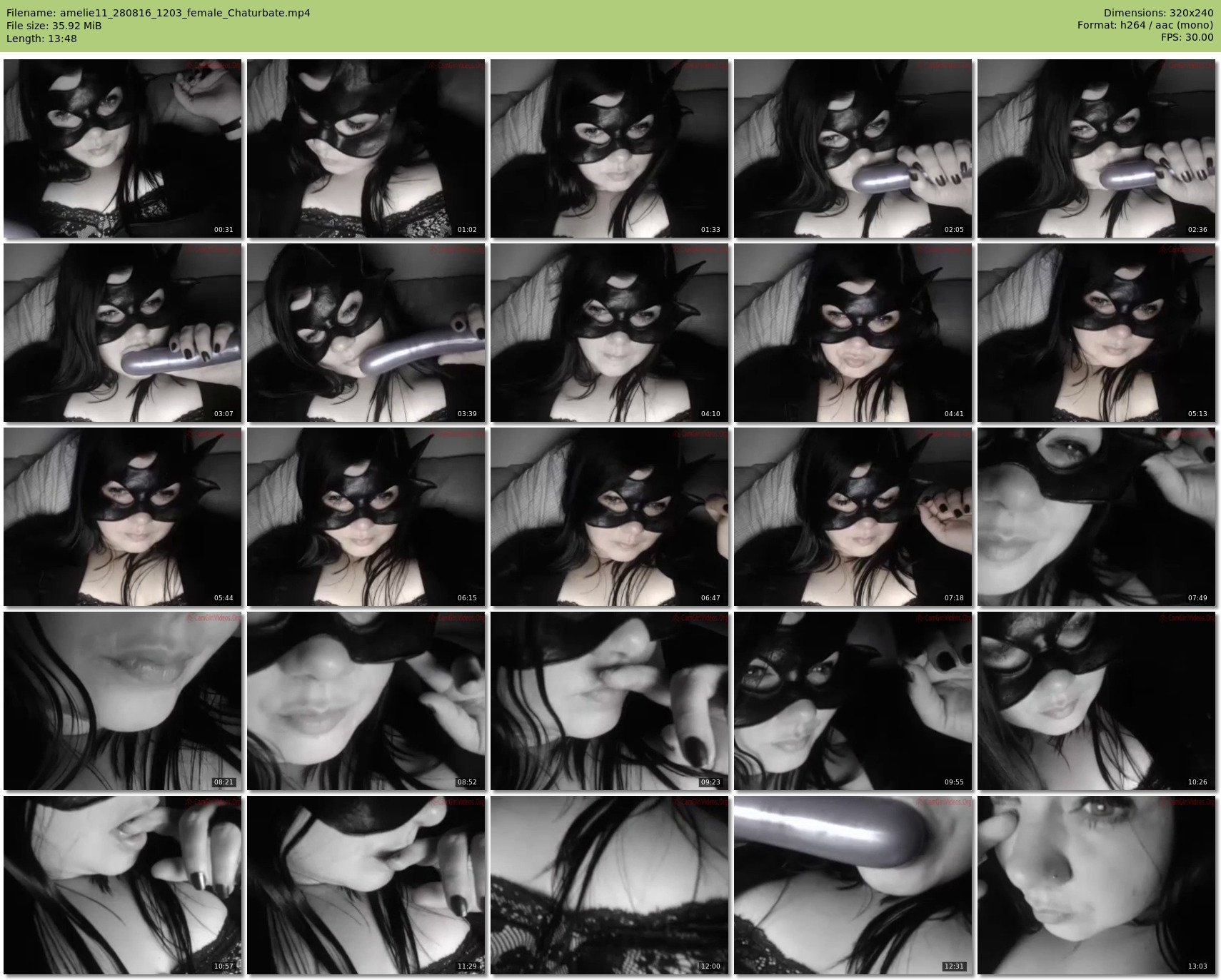Select the frame marked 08:21
The image size is (1221, 980).
(122, 701)
